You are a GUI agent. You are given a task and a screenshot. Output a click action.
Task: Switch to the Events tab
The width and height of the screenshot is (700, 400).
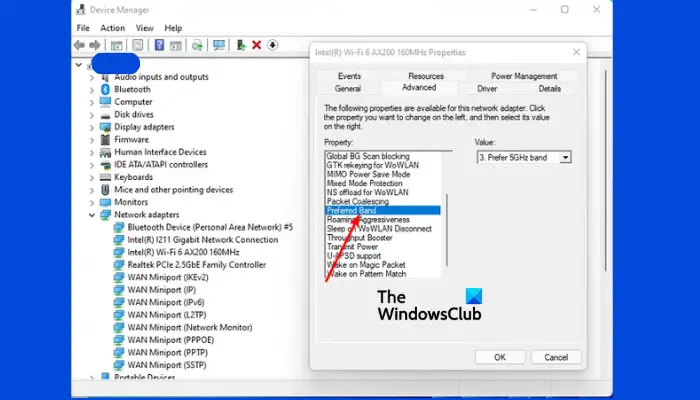[x=349, y=76]
